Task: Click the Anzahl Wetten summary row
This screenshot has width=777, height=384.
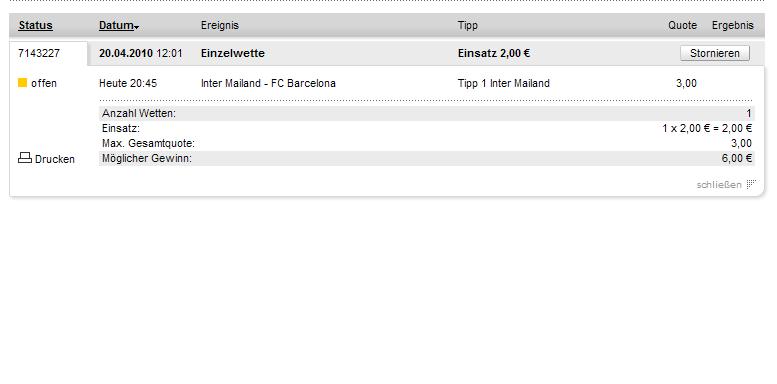Action: point(427,113)
